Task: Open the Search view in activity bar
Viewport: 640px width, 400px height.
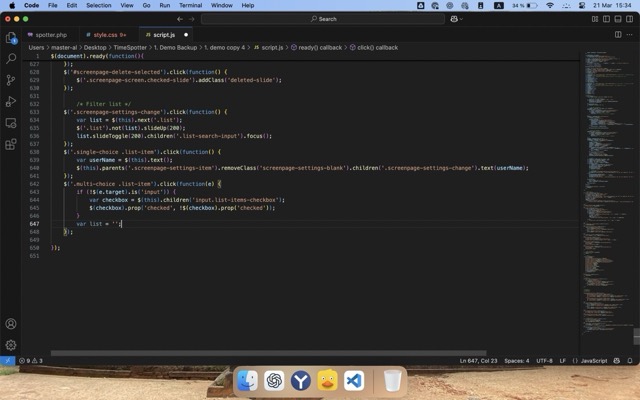Action: (x=11, y=59)
